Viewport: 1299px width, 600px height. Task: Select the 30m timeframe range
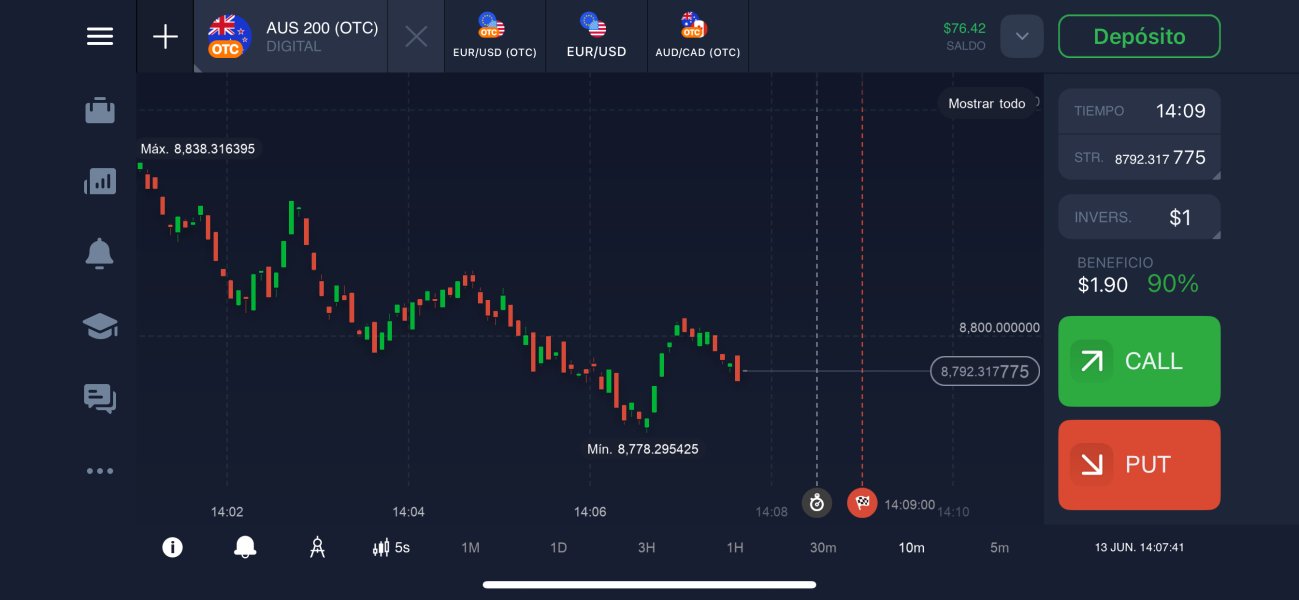coord(823,547)
